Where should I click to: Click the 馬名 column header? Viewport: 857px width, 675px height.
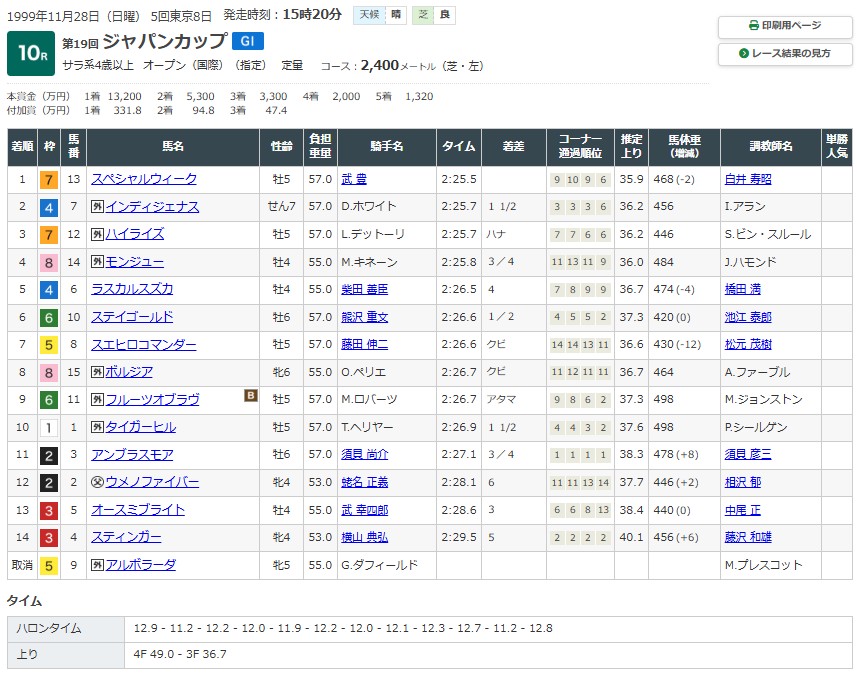click(173, 146)
